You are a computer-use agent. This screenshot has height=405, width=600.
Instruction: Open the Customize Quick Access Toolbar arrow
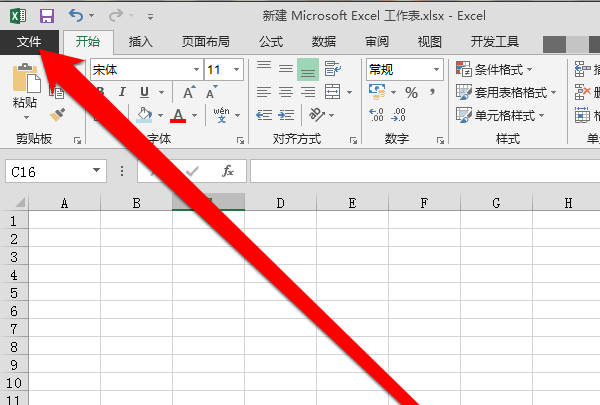click(150, 17)
